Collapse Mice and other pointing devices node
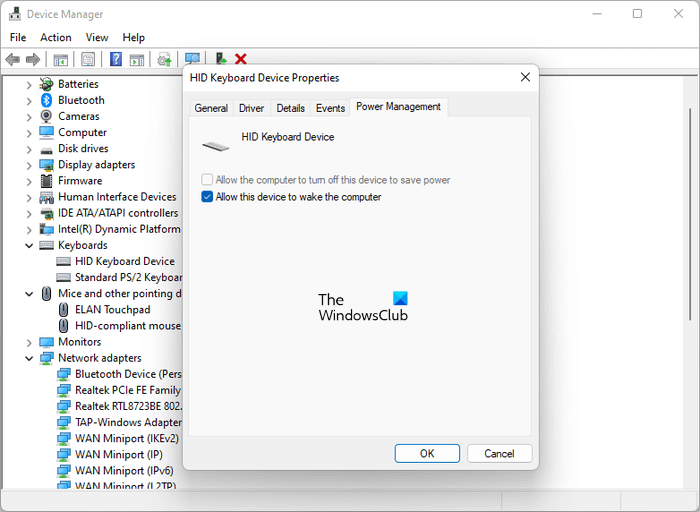Screen dimensions: 700x512 coord(29,294)
